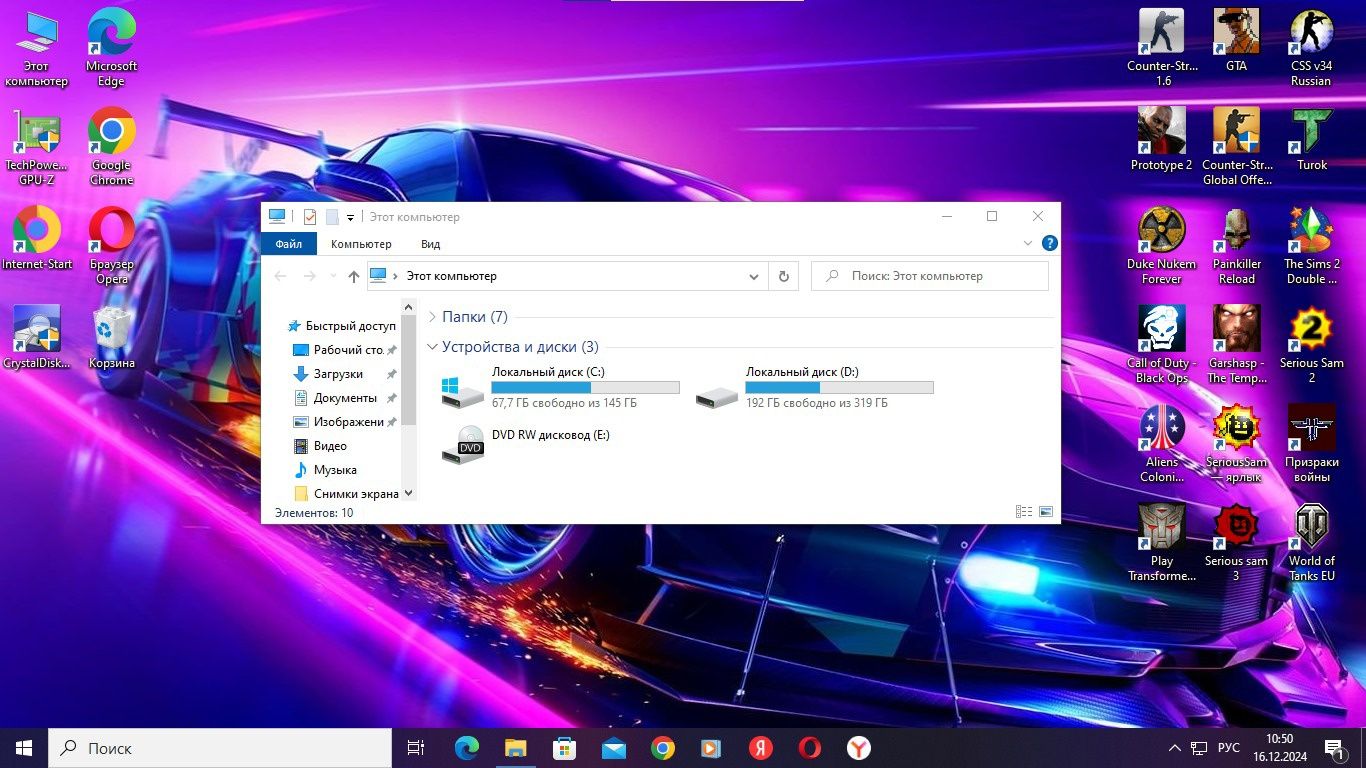This screenshot has height=768, width=1366.
Task: Select Microsoft Edge desktop icon
Action: coord(111,48)
